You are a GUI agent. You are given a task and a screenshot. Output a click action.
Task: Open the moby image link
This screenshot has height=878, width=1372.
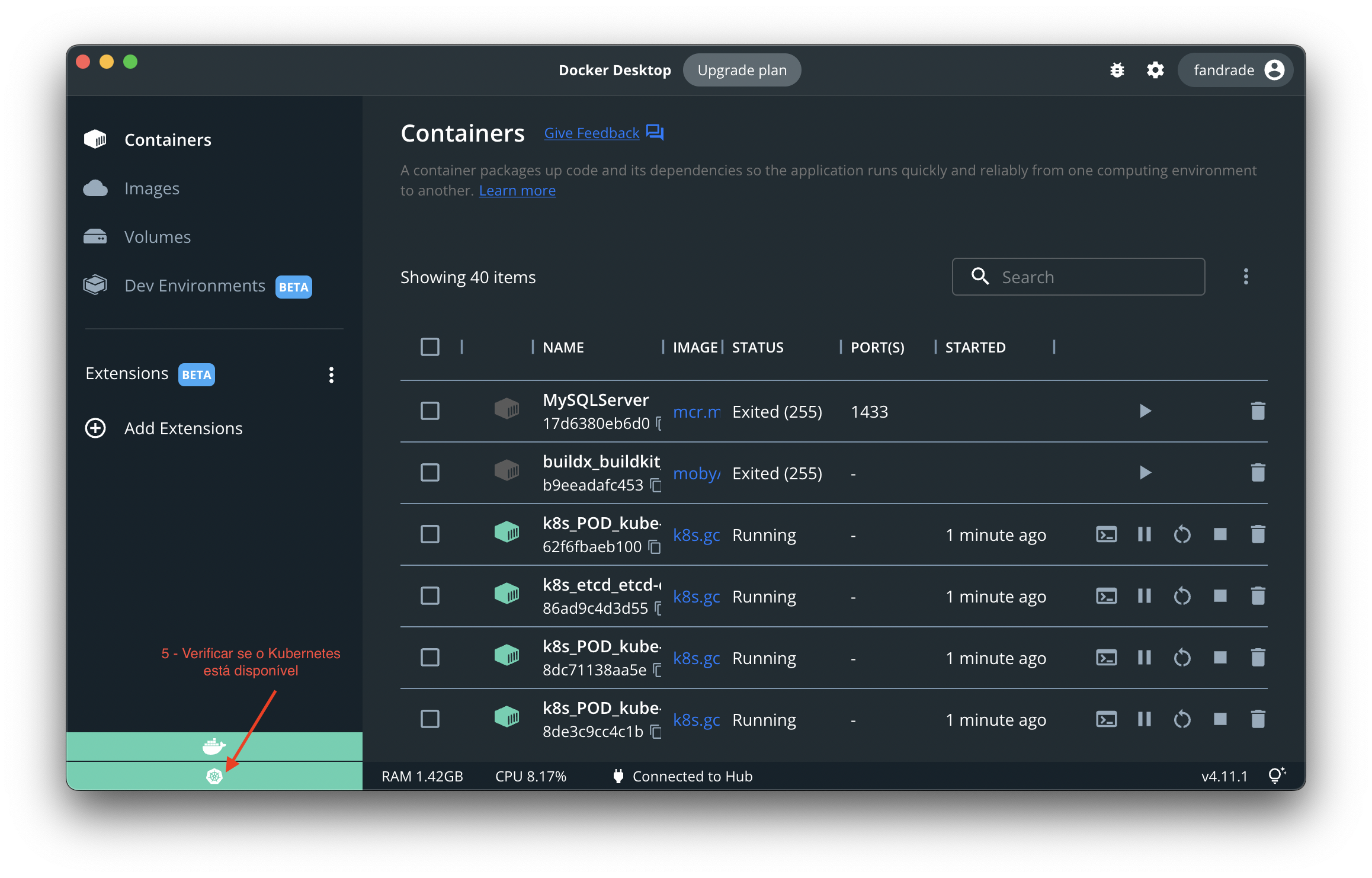point(697,473)
